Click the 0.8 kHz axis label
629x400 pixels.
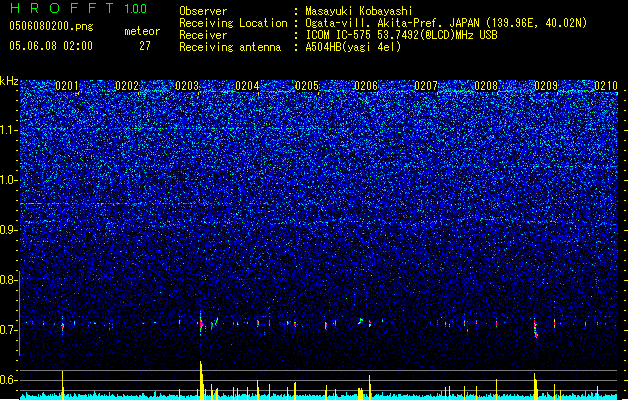pyautogui.click(x=9, y=280)
